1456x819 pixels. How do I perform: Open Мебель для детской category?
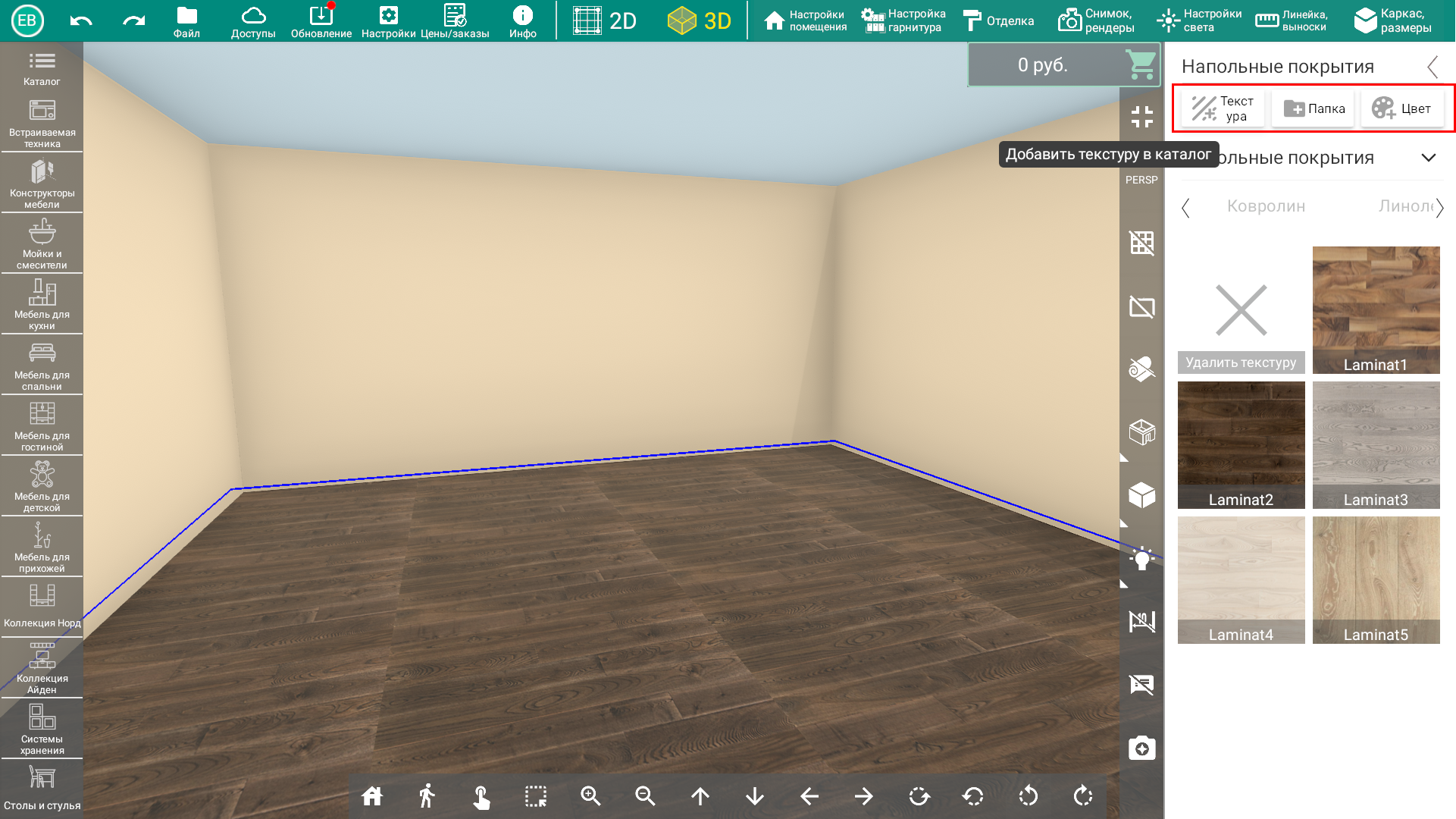tap(42, 487)
